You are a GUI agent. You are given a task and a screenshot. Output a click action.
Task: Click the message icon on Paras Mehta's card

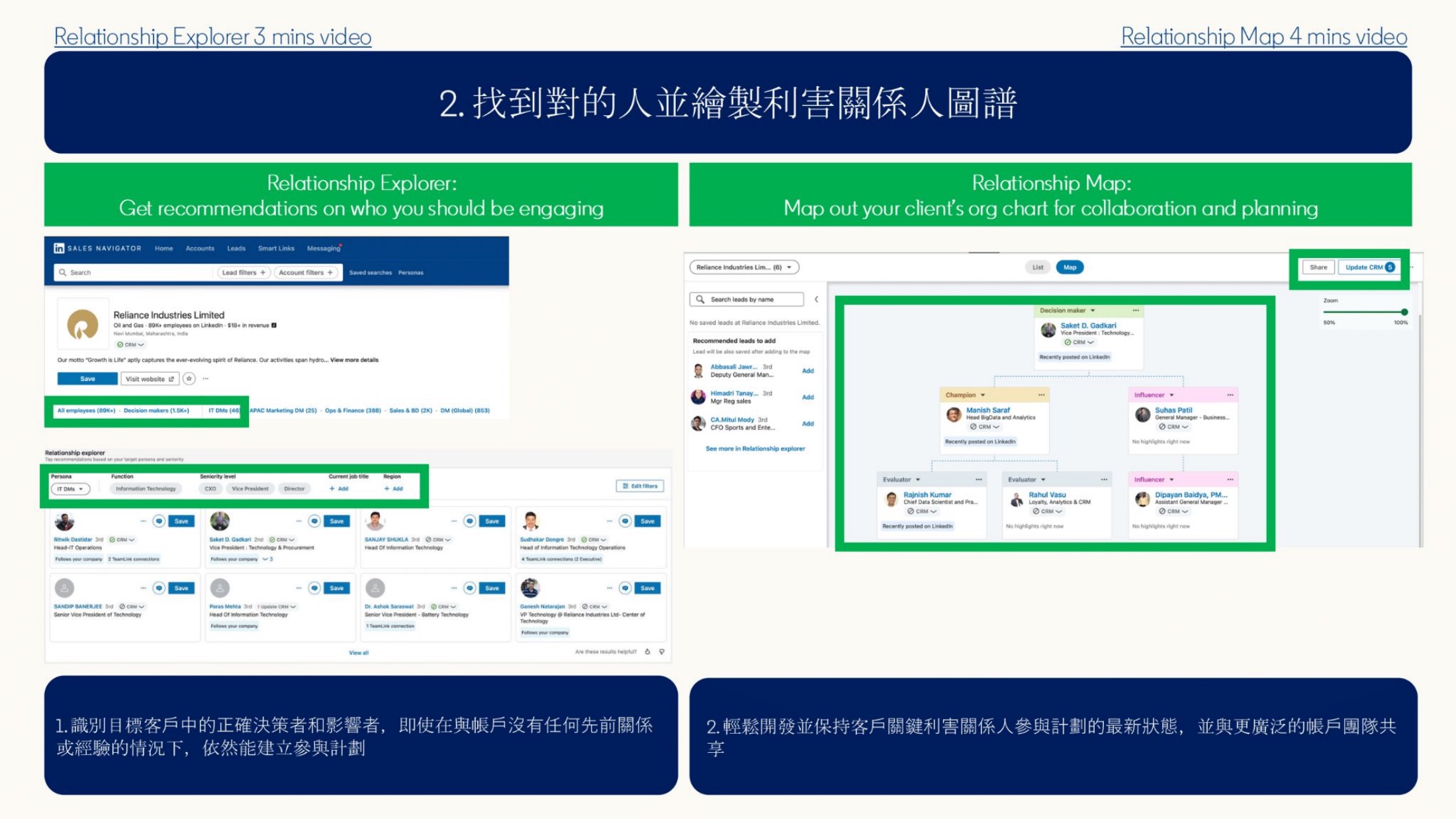click(314, 588)
